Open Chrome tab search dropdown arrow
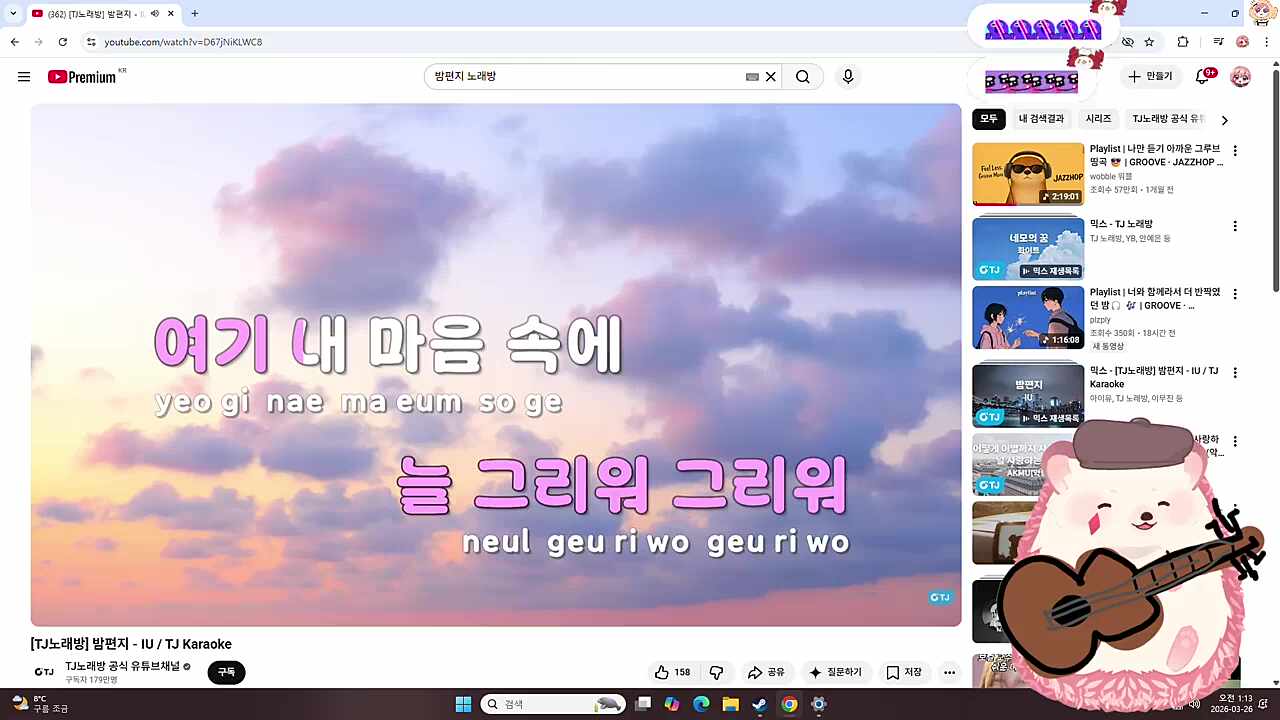Viewport: 1280px width, 720px height. (x=13, y=14)
